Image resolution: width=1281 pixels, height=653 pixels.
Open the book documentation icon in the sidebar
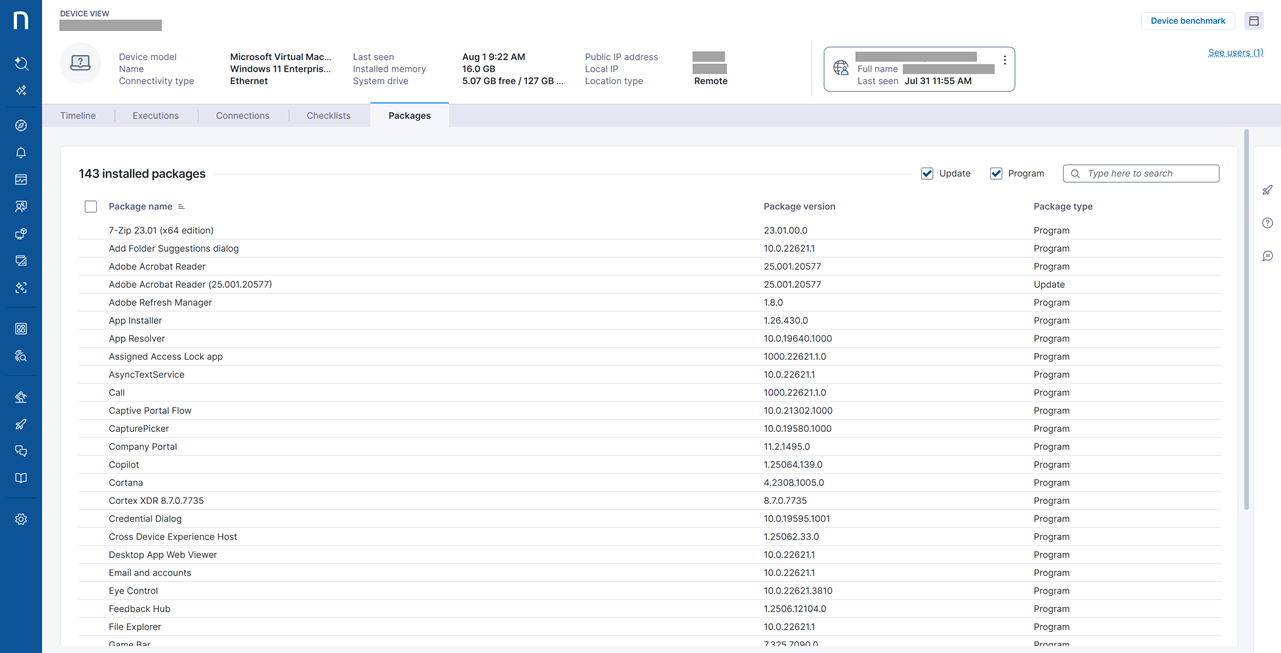click(21, 478)
